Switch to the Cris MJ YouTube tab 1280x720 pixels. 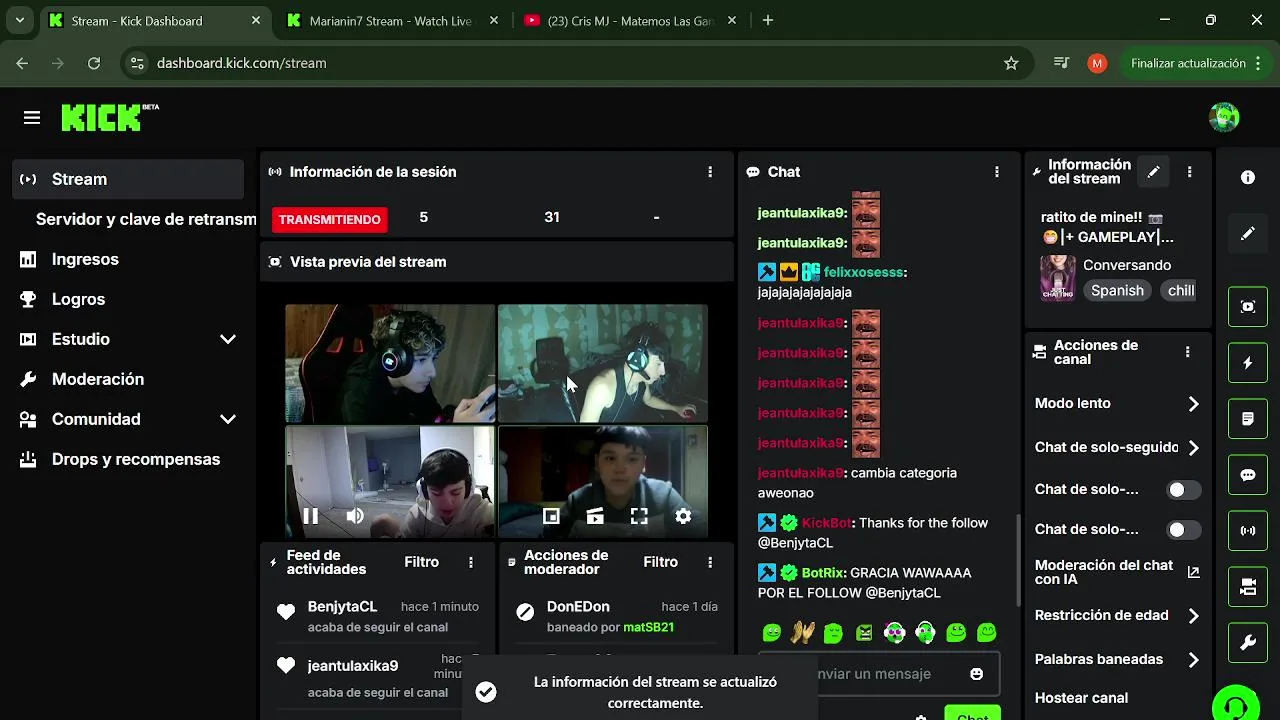pyautogui.click(x=631, y=20)
